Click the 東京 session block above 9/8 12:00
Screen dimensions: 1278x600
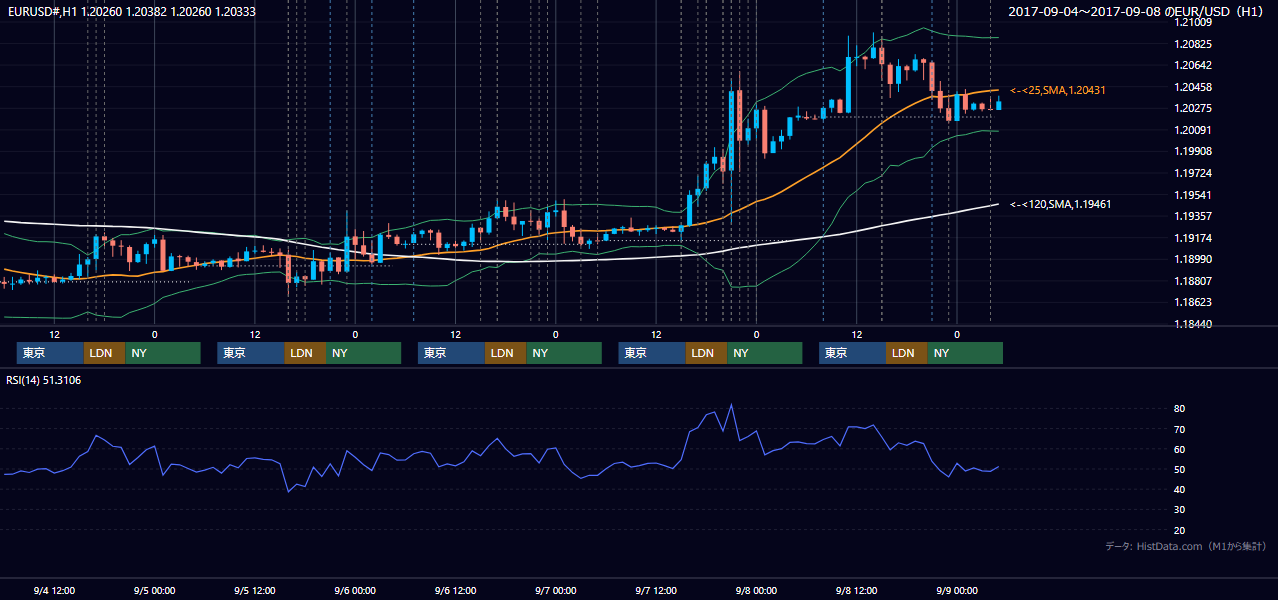click(x=852, y=353)
